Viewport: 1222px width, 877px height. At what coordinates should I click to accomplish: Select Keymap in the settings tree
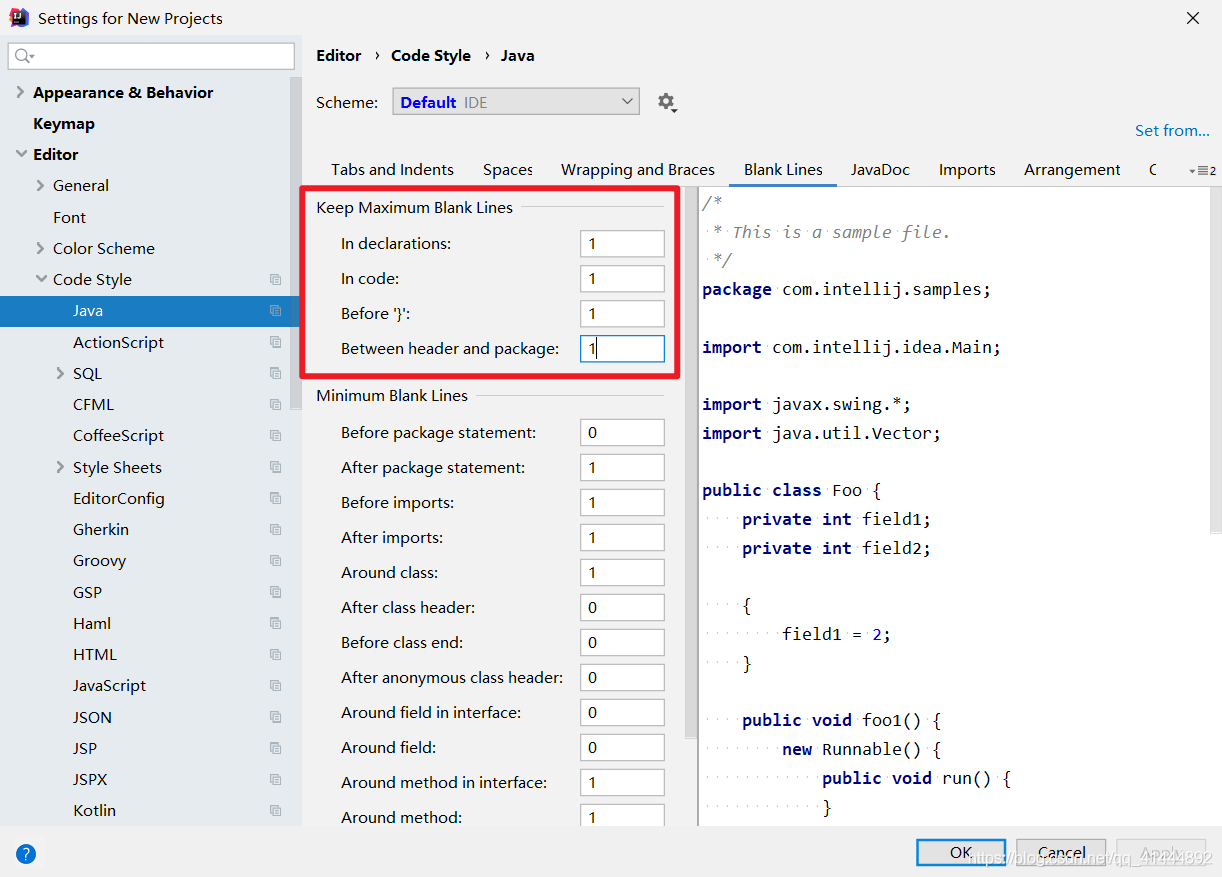point(64,124)
